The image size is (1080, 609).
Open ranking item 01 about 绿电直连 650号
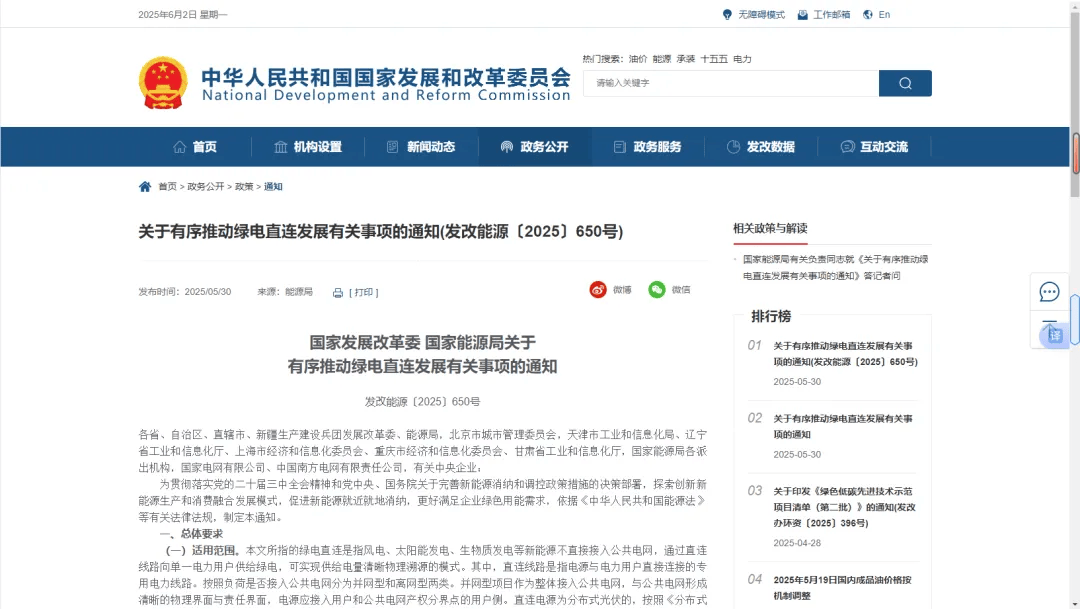coord(845,353)
